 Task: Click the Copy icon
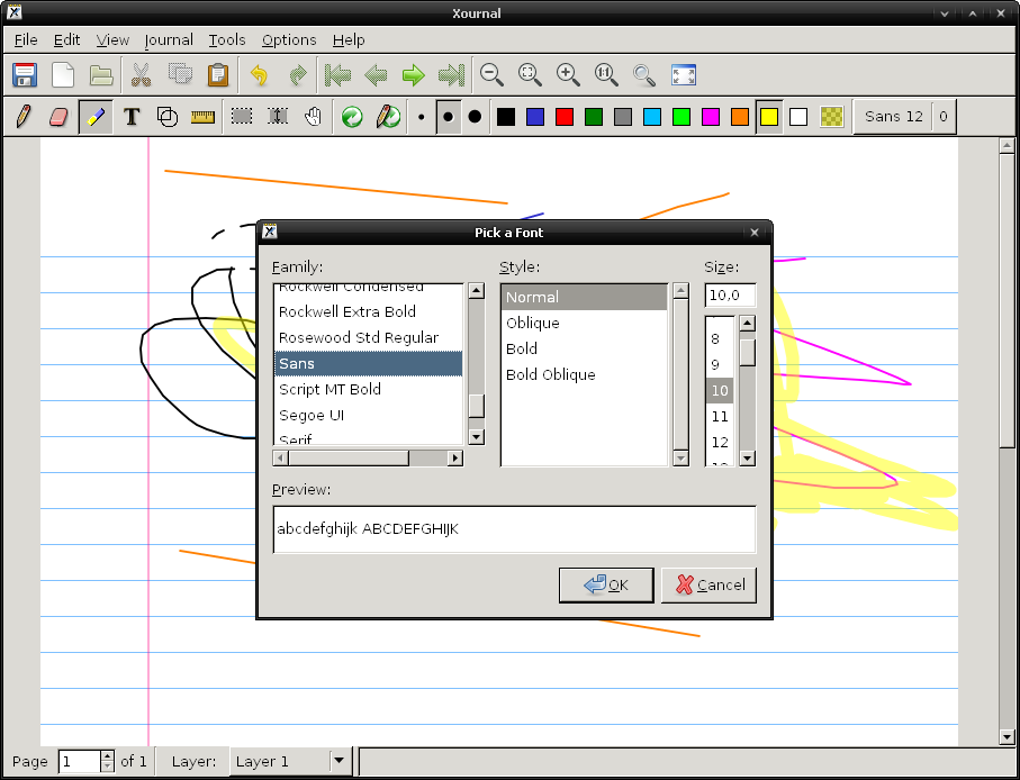tap(180, 75)
